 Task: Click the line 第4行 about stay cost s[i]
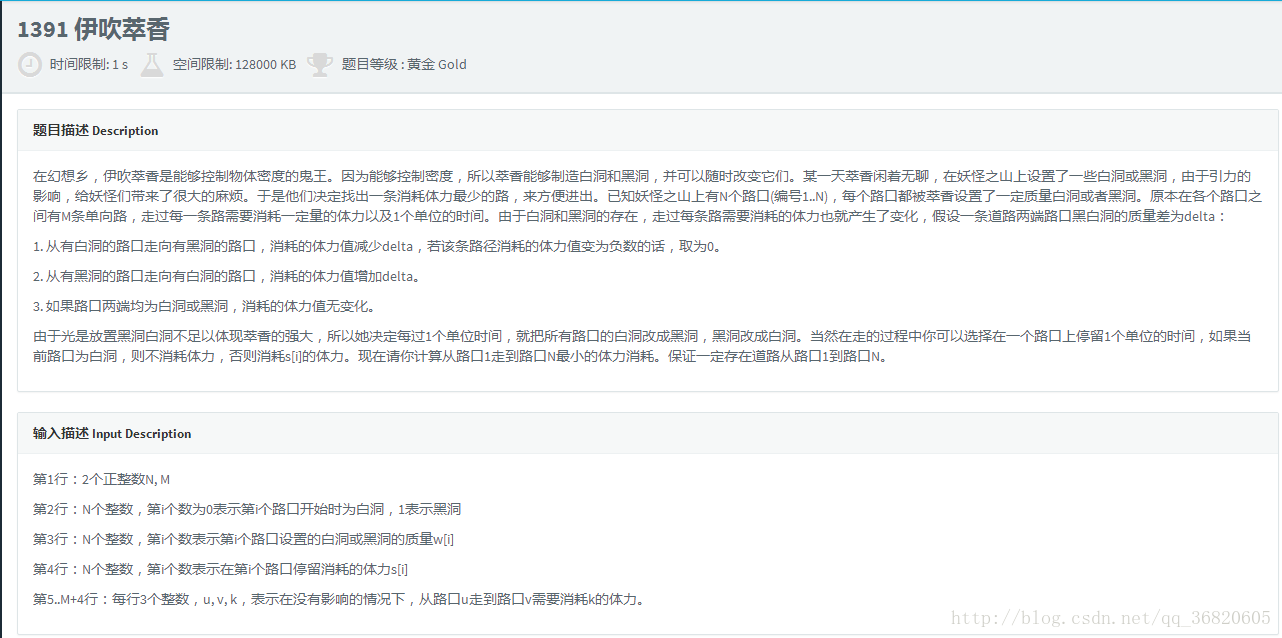(220, 570)
